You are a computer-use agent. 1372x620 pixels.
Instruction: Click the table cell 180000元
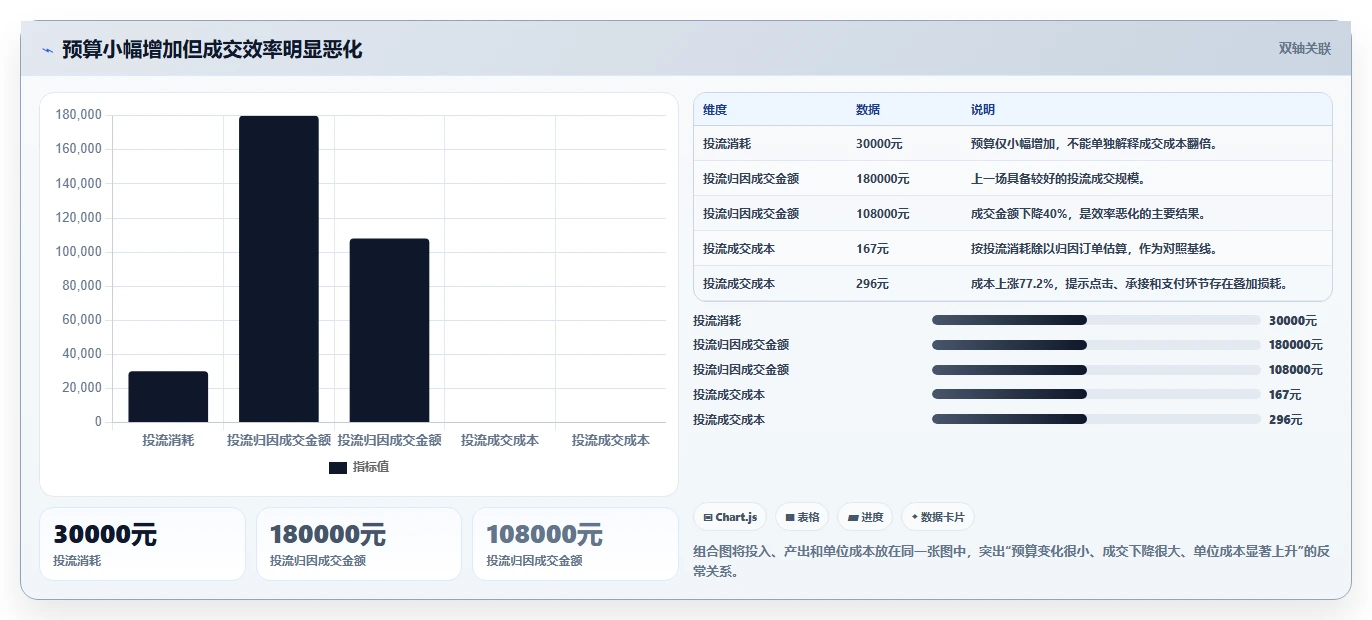[x=882, y=179]
